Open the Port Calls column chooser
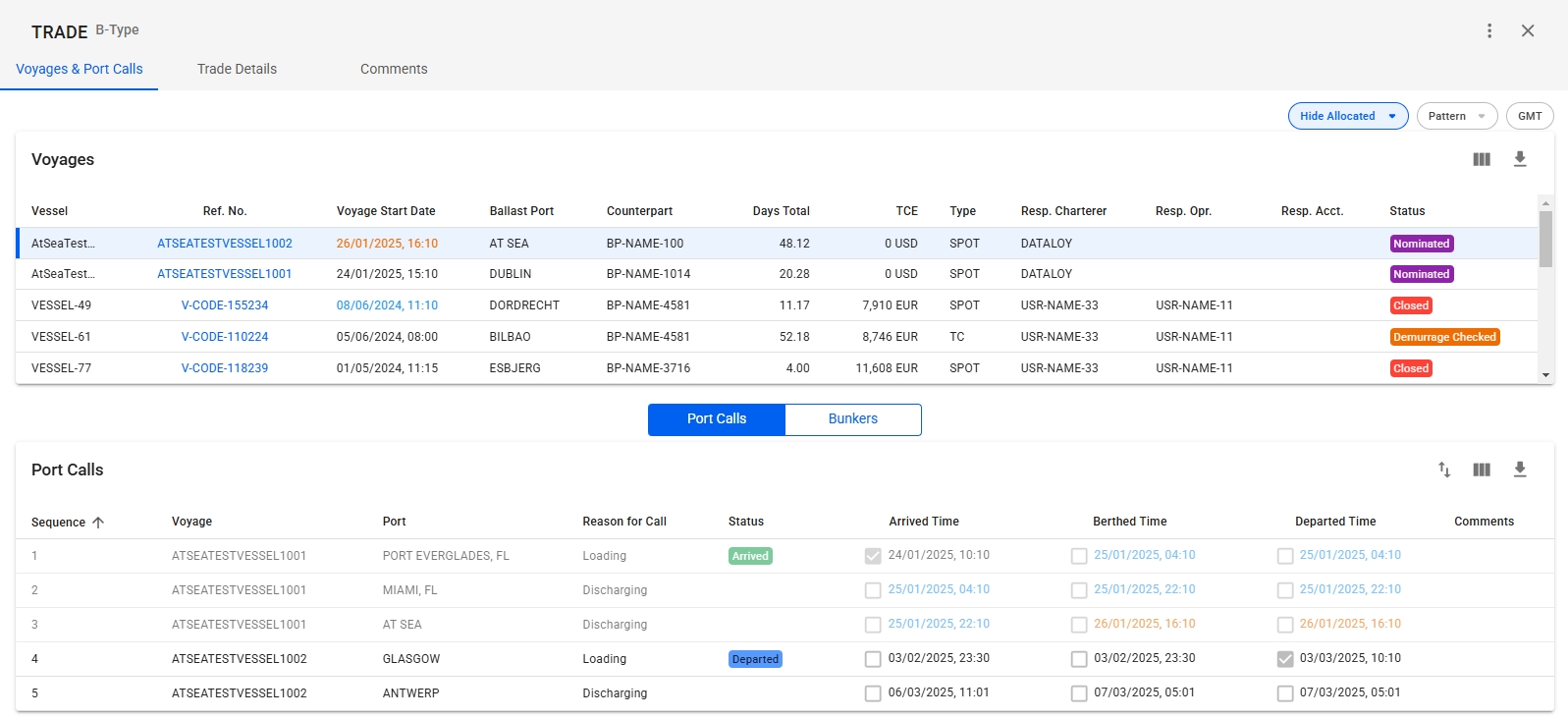The width and height of the screenshot is (1568, 718). pyautogui.click(x=1482, y=469)
